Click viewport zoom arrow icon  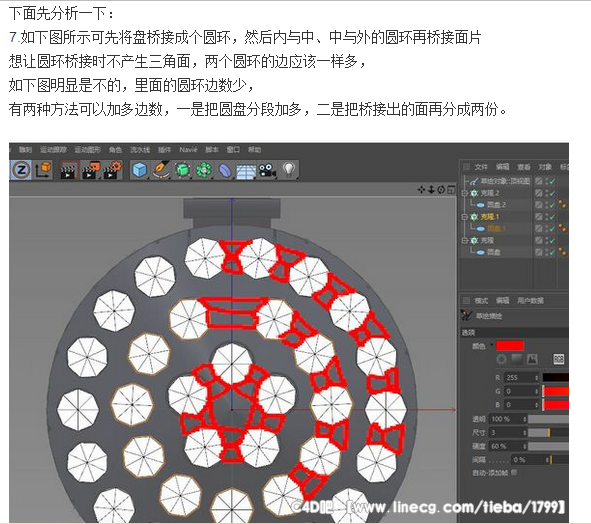click(x=431, y=190)
